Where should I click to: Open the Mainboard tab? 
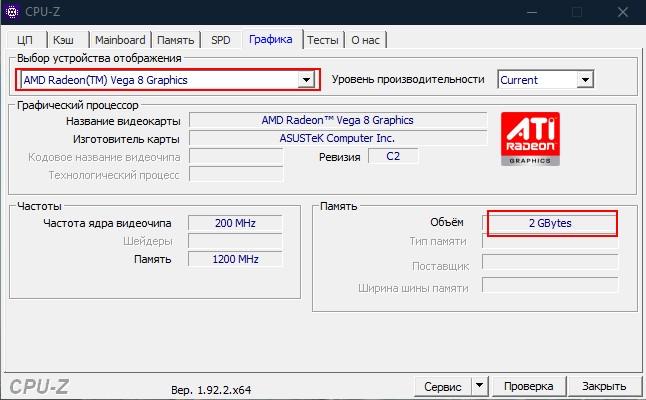(120, 40)
